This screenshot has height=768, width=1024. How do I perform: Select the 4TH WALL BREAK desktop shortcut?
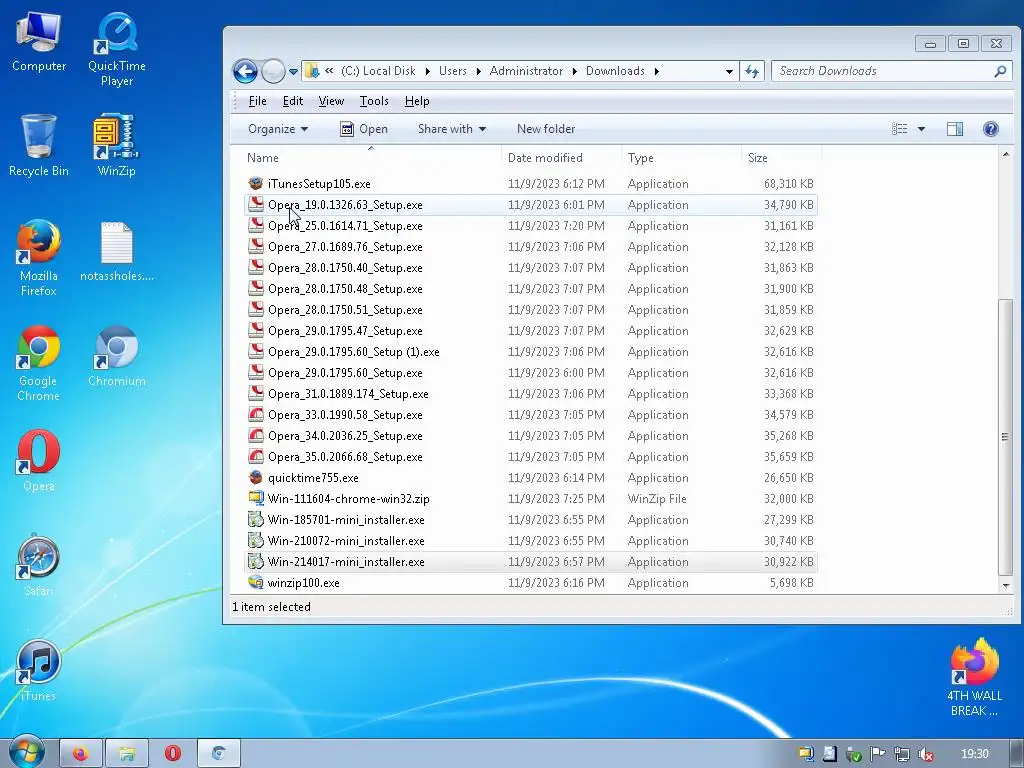974,677
